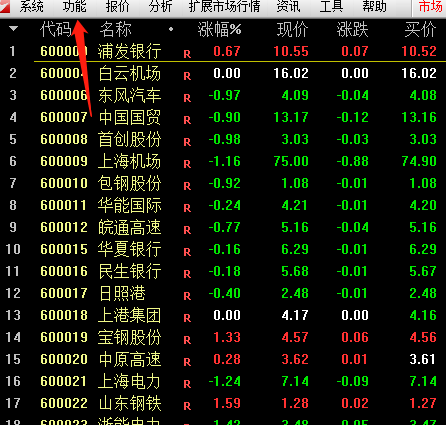Open the 分析 menu
This screenshot has height=425, width=446.
click(x=161, y=6)
